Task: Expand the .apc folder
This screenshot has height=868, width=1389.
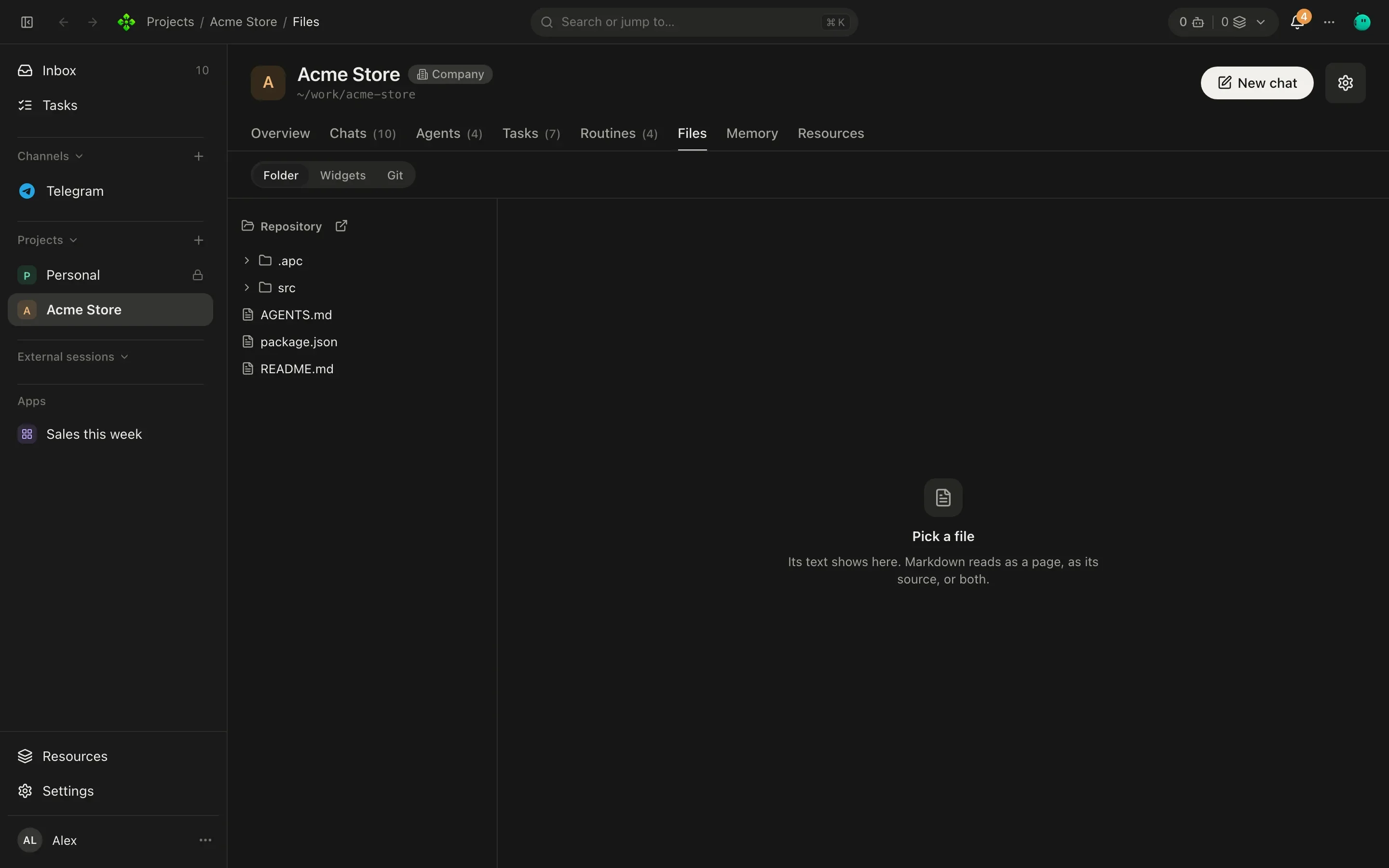Action: [246, 260]
